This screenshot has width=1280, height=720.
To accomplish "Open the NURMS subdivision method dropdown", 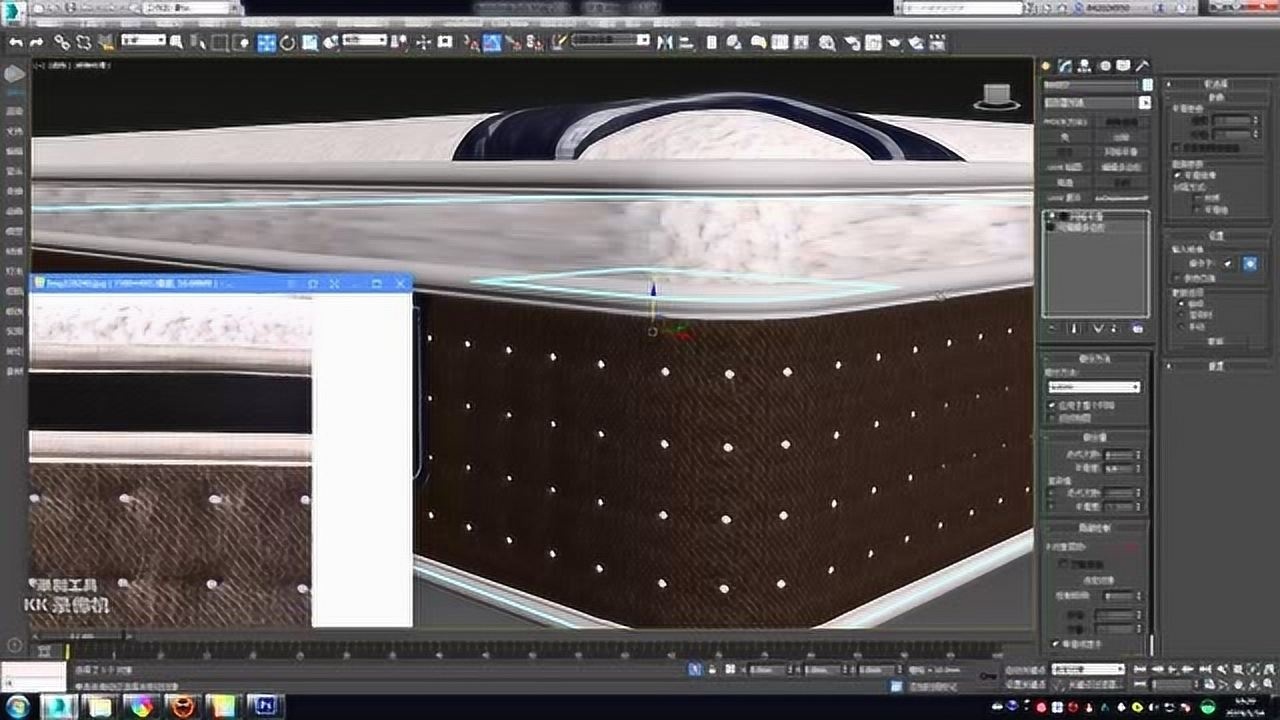I will point(1094,387).
